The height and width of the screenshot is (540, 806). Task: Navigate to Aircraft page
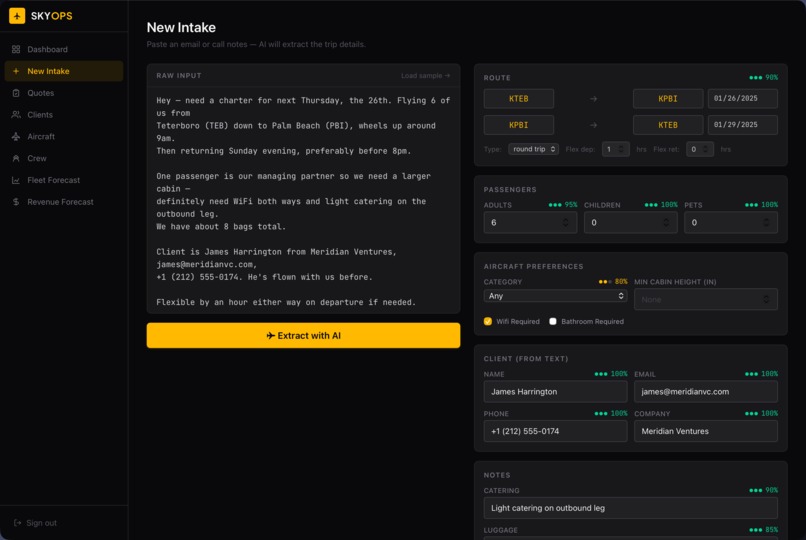click(x=64, y=137)
